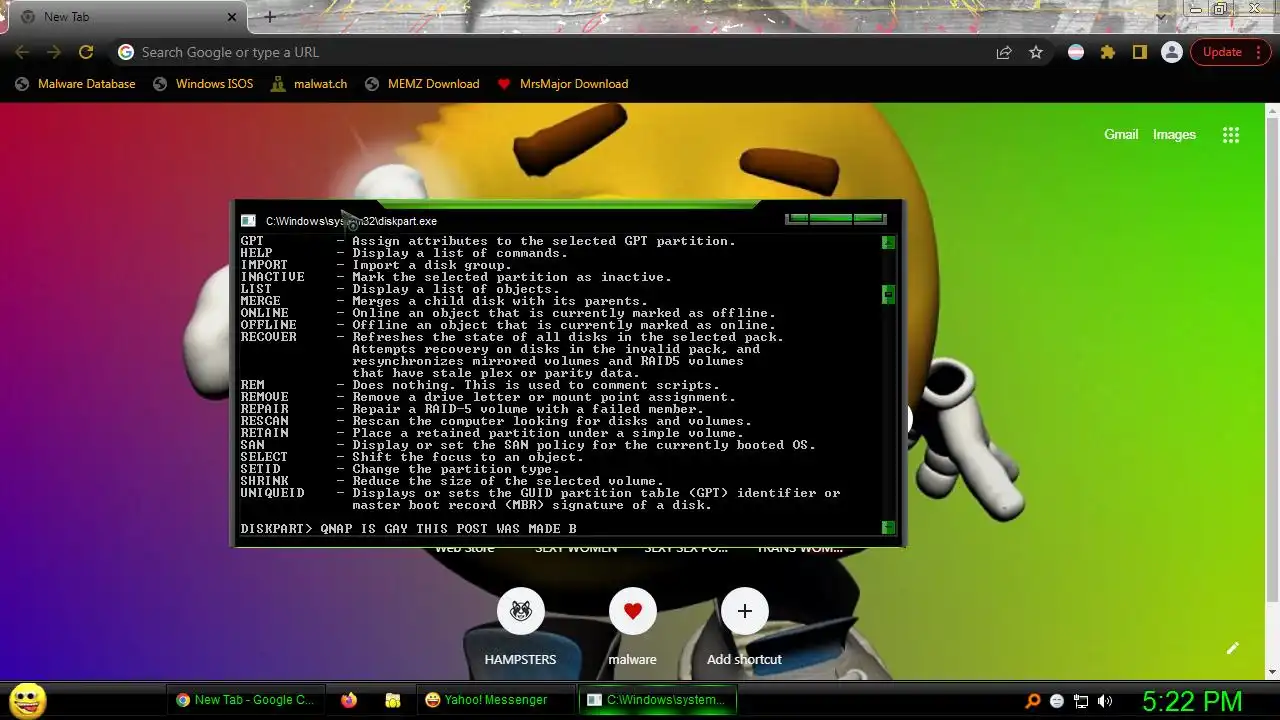Click the orange search tray icon

tap(1034, 701)
